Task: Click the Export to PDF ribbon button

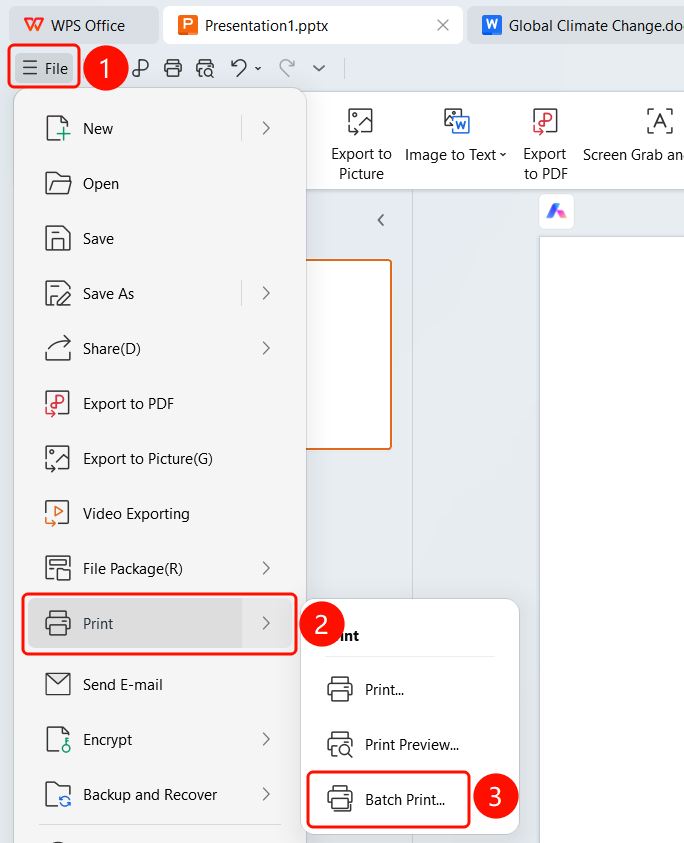Action: (545, 143)
